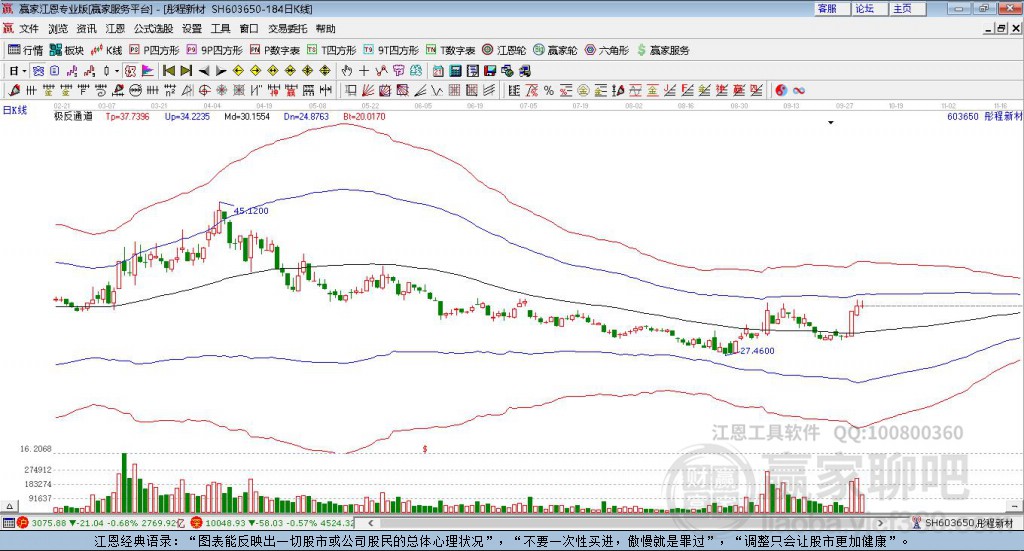Open the P四方形 tool
This screenshot has width=1024, height=551.
(154, 50)
